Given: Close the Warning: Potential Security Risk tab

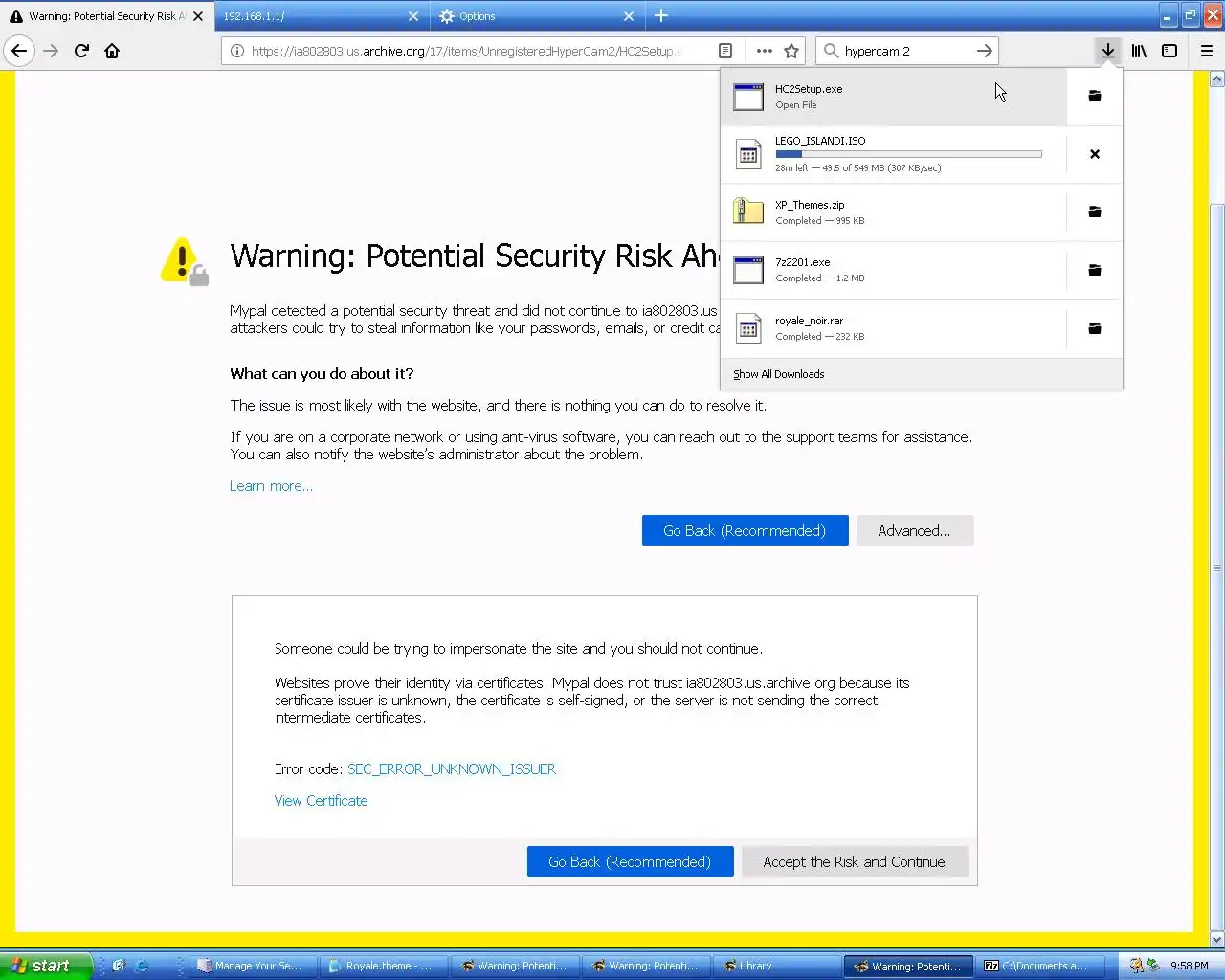Looking at the screenshot, I should click(198, 16).
